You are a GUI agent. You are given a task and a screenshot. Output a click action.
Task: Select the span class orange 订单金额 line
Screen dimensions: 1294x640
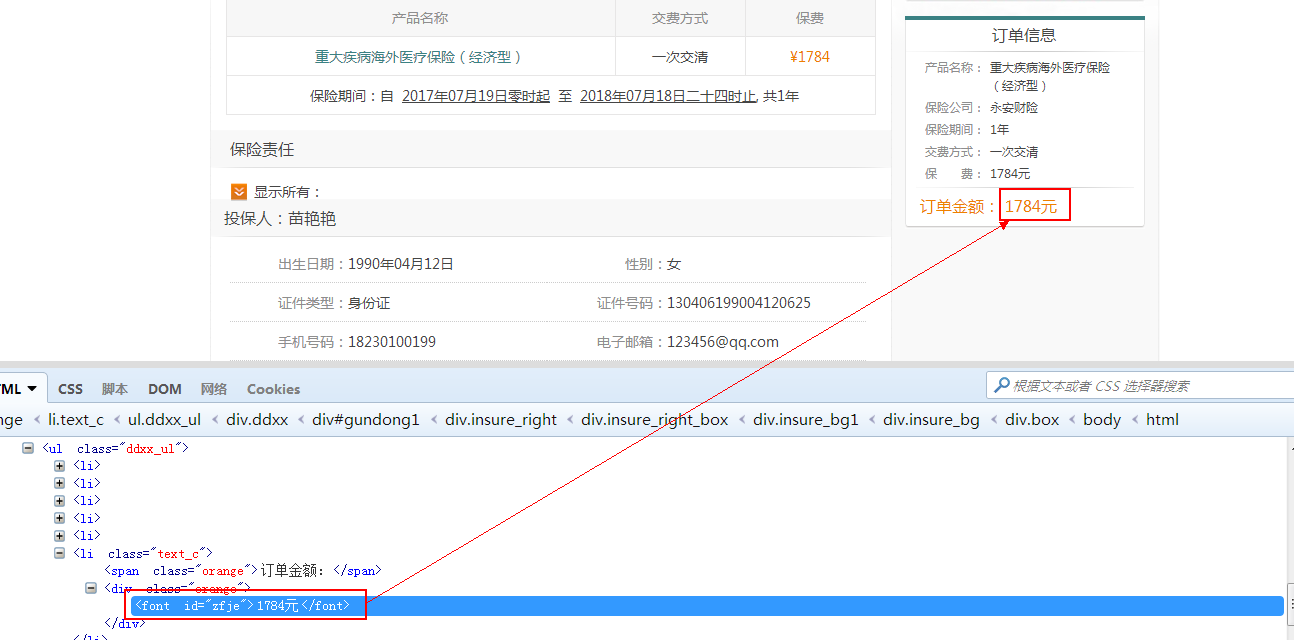pyautogui.click(x=242, y=571)
